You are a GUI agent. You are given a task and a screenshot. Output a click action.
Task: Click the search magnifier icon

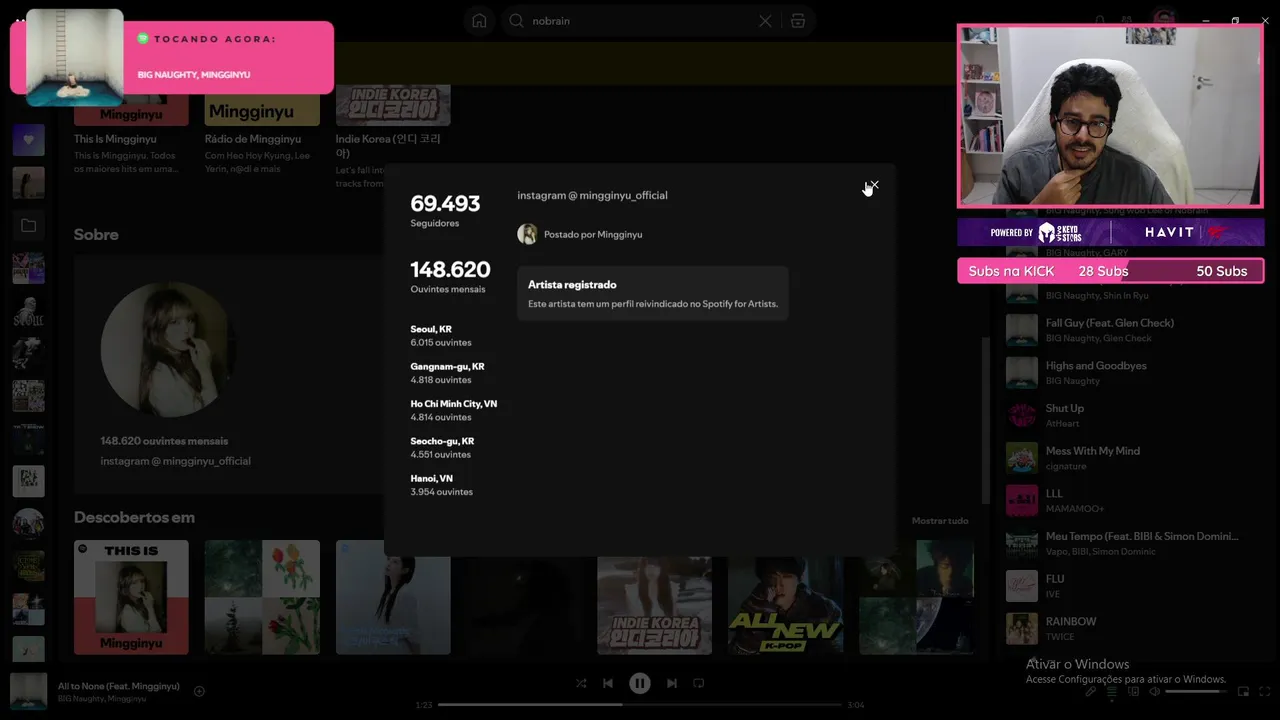click(517, 21)
